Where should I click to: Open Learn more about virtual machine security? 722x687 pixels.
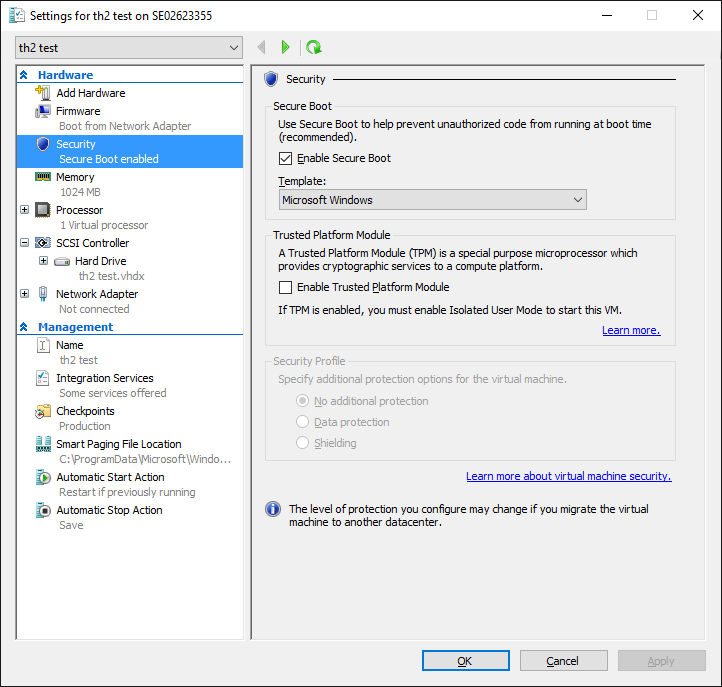pyautogui.click(x=569, y=476)
